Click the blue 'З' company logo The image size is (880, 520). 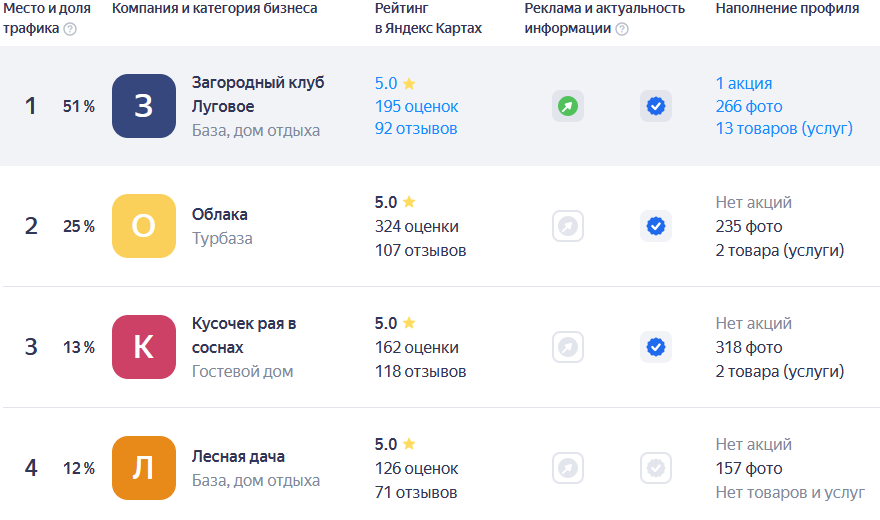click(x=144, y=106)
